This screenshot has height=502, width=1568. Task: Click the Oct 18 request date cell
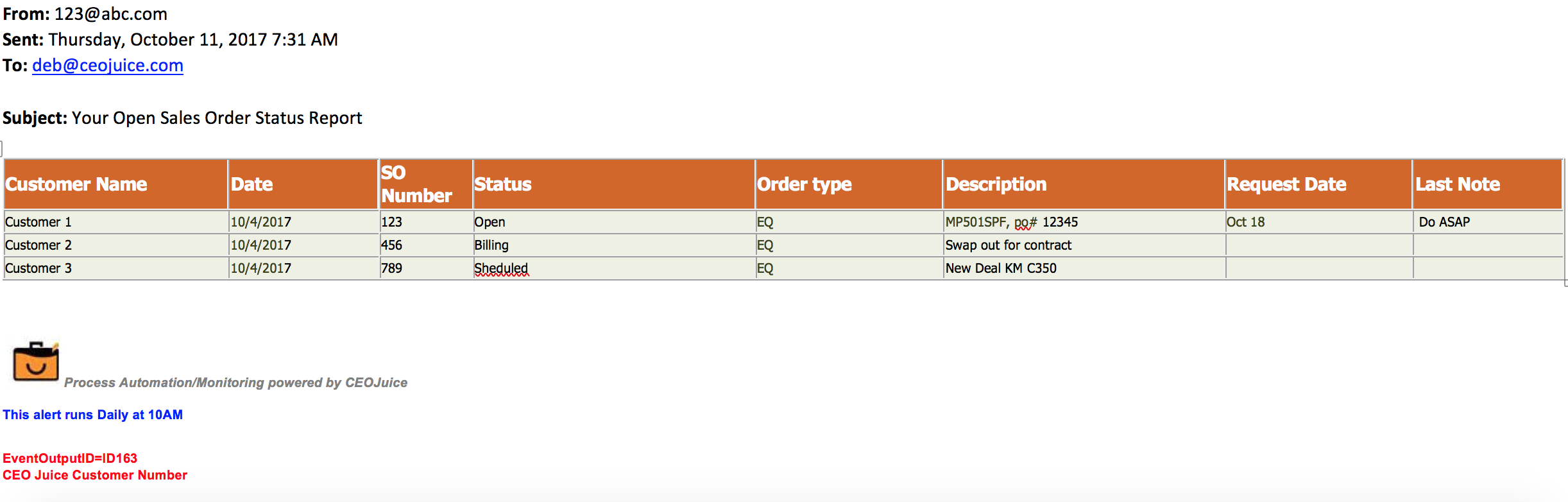pyautogui.click(x=1318, y=222)
